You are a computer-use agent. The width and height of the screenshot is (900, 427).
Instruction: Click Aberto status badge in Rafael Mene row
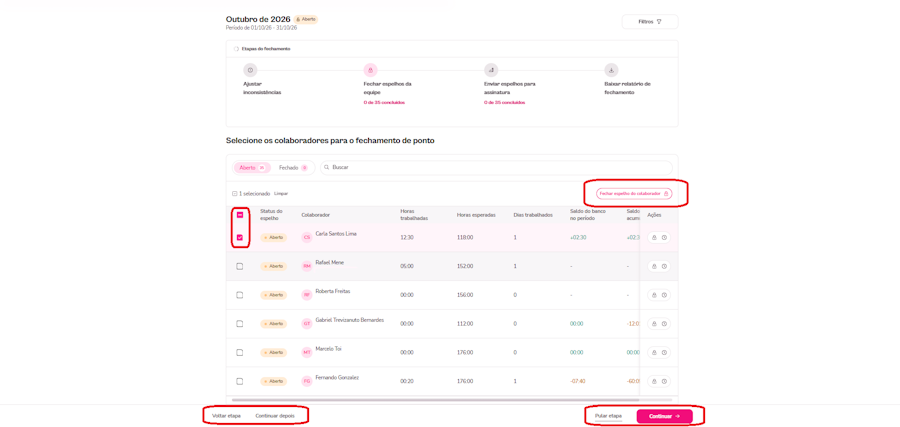pos(273,266)
